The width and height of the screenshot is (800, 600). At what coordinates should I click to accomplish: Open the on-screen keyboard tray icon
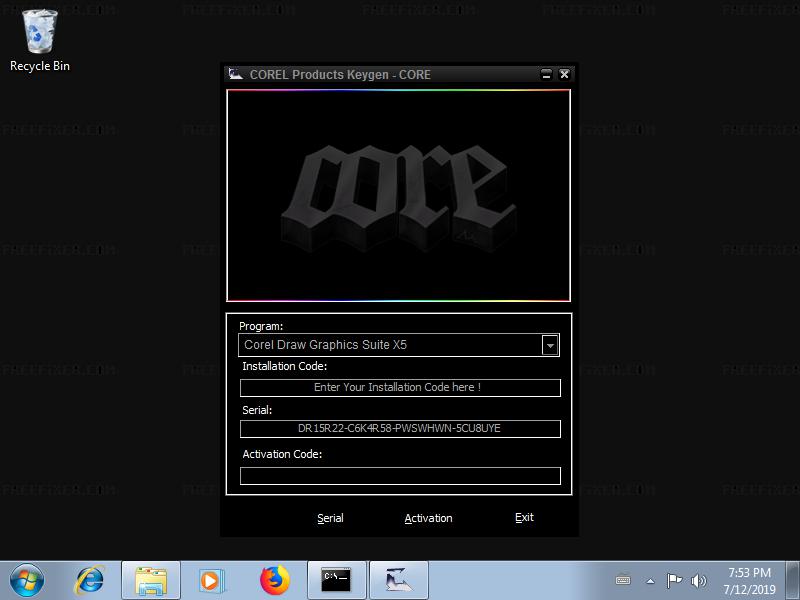(623, 581)
